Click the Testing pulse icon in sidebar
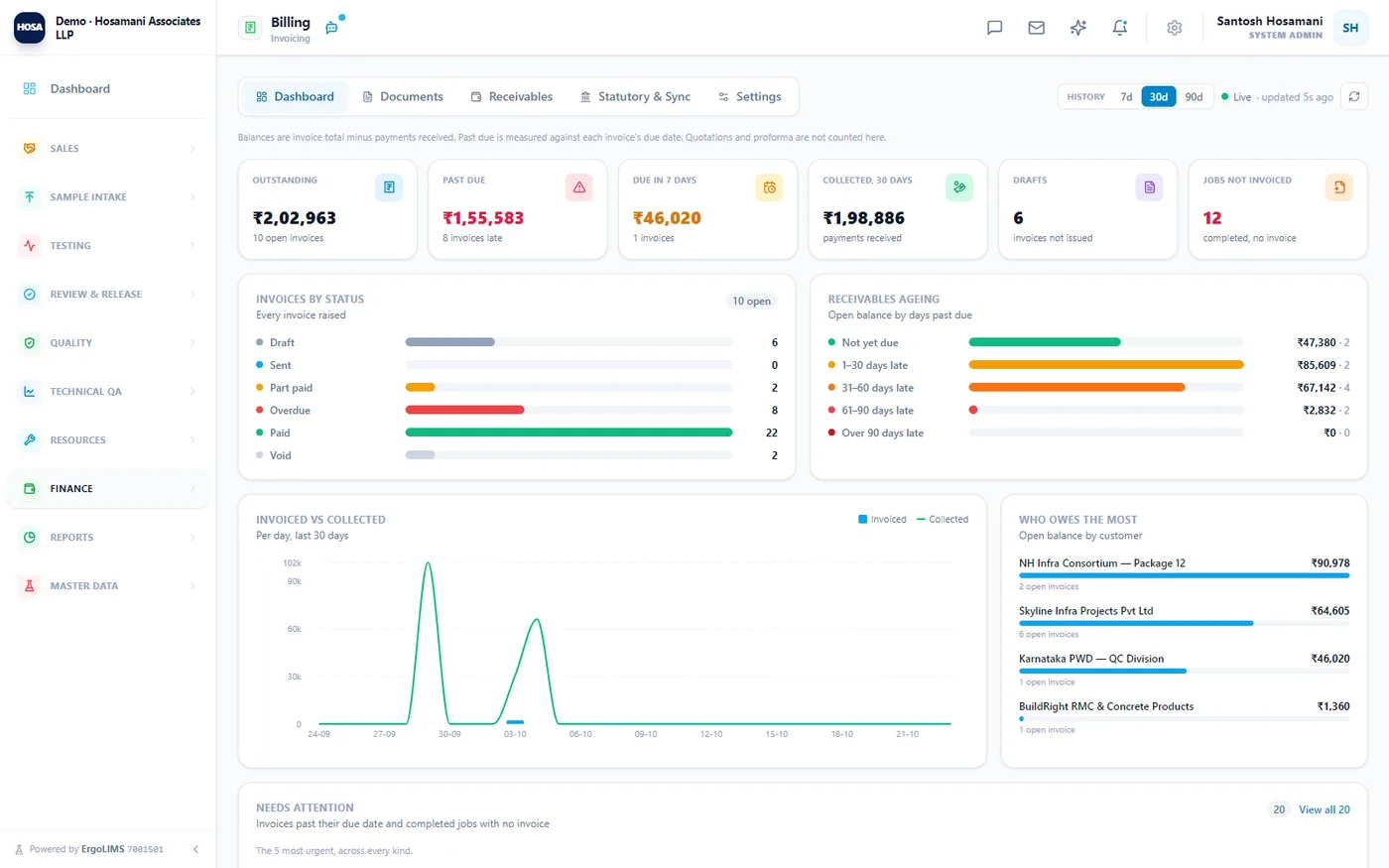The image size is (1389, 868). point(30,245)
